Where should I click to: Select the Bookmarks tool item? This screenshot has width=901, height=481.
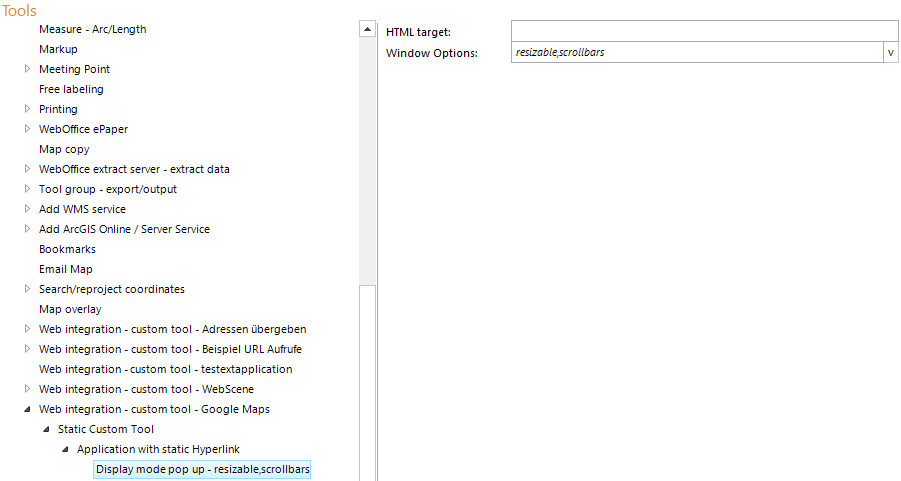67,249
